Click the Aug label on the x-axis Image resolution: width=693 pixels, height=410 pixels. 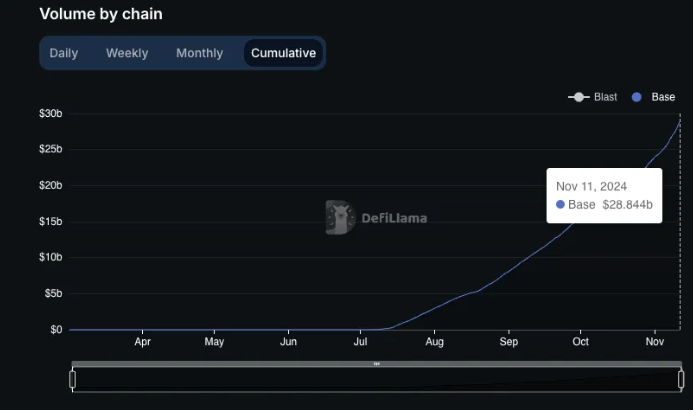click(x=433, y=341)
